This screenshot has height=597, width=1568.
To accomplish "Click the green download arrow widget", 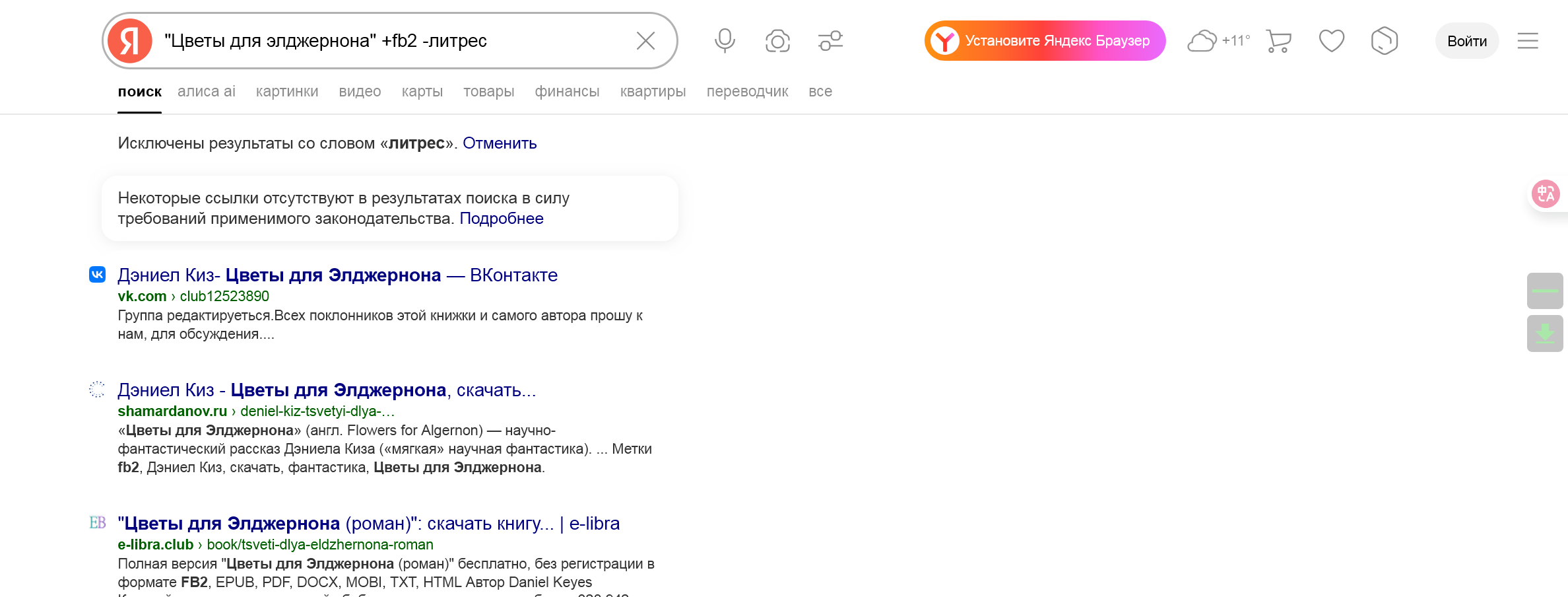I will point(1545,334).
